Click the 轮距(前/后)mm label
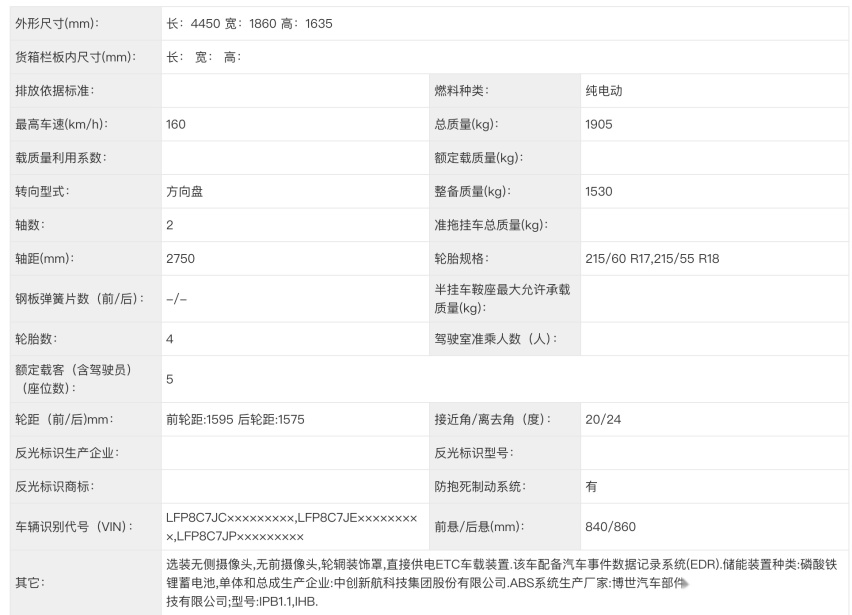The height and width of the screenshot is (615, 852). pos(65,419)
